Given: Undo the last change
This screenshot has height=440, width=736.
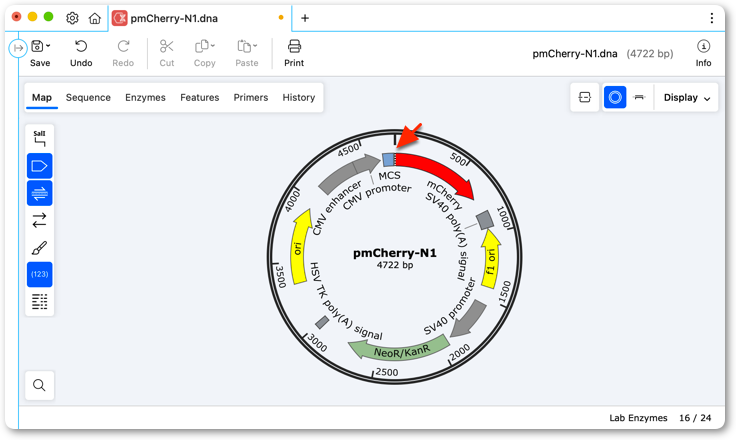Looking at the screenshot, I should [81, 54].
